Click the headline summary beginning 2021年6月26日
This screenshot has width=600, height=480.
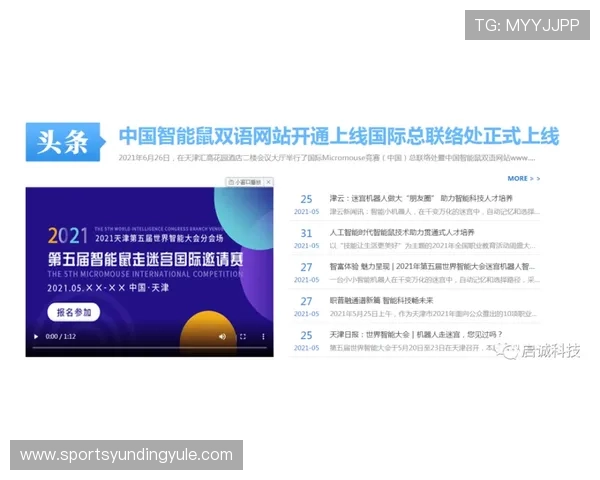click(x=327, y=158)
